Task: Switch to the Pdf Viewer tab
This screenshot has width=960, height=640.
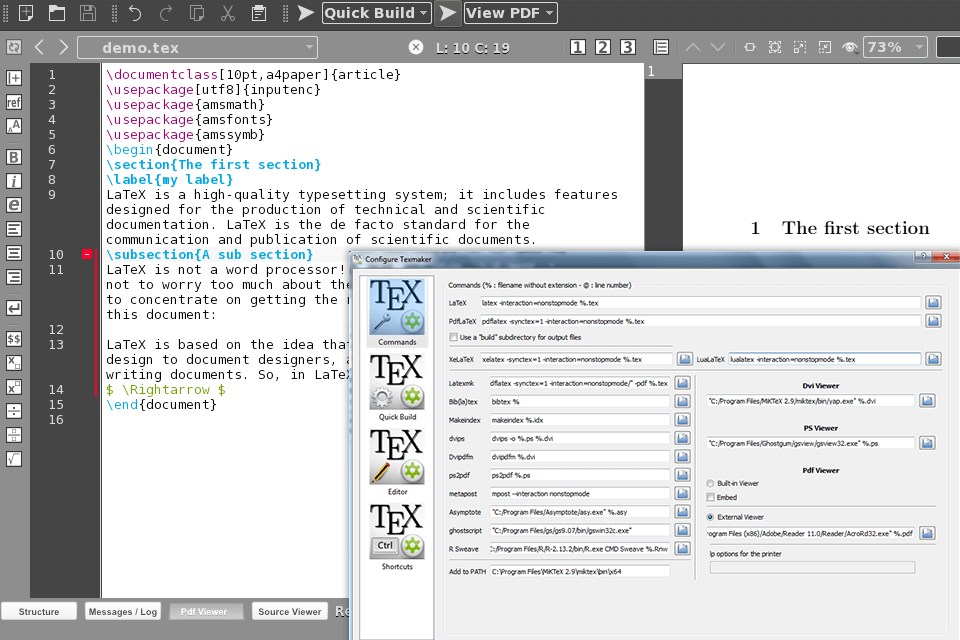Action: click(204, 611)
